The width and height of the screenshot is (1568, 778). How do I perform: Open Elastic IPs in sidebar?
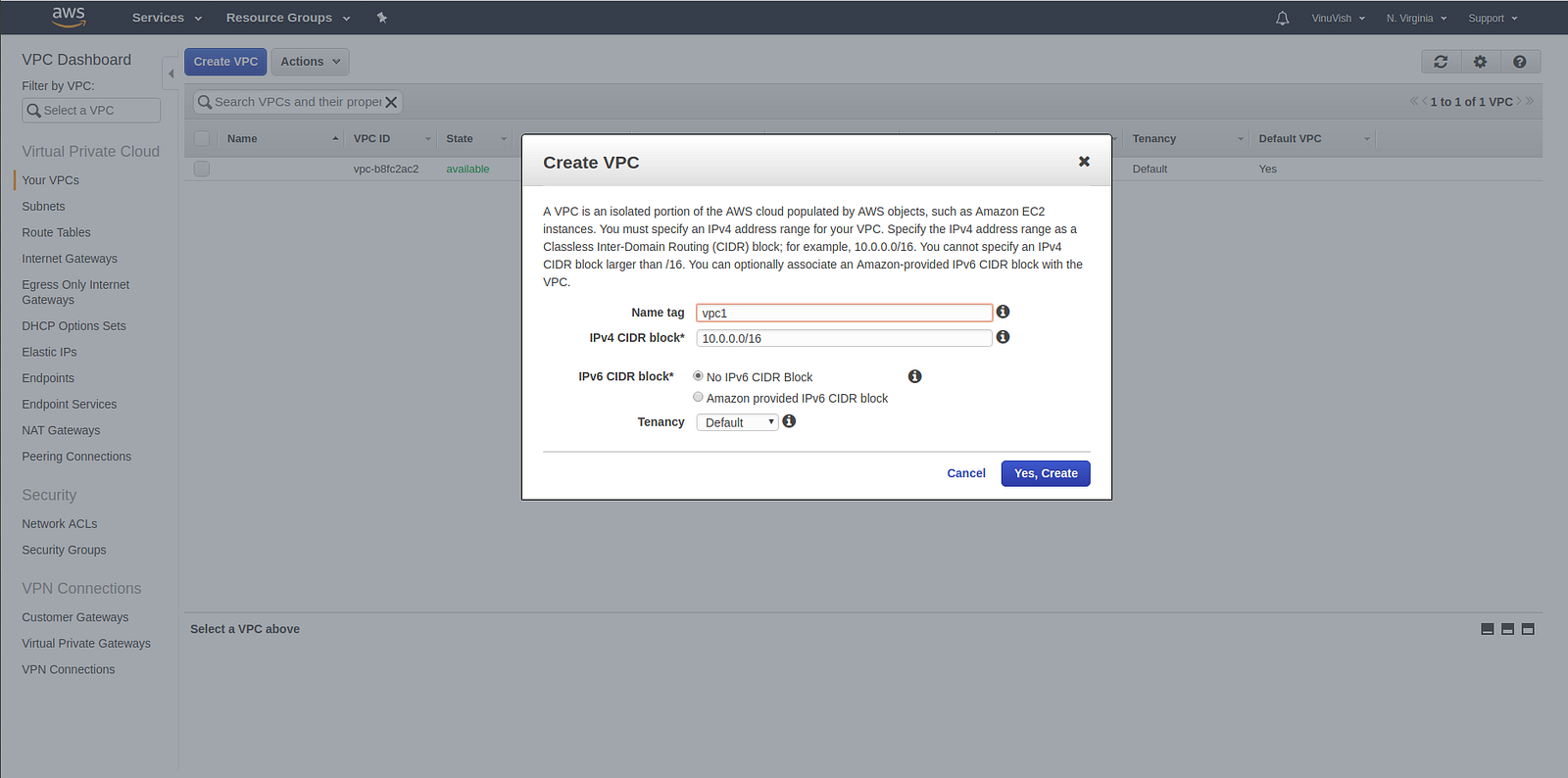[49, 352]
